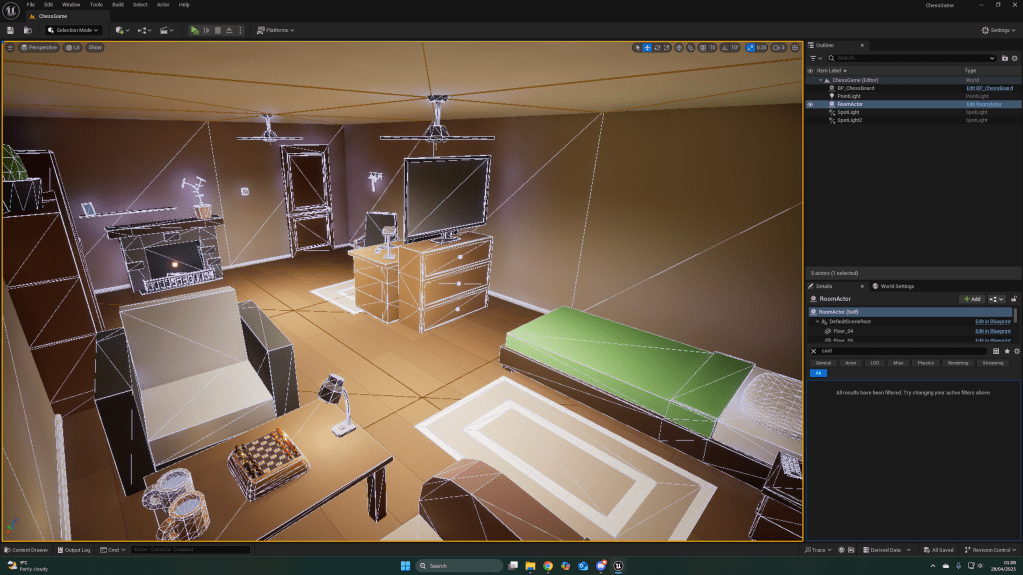Open the Build menu
The width and height of the screenshot is (1023, 575).
point(116,5)
